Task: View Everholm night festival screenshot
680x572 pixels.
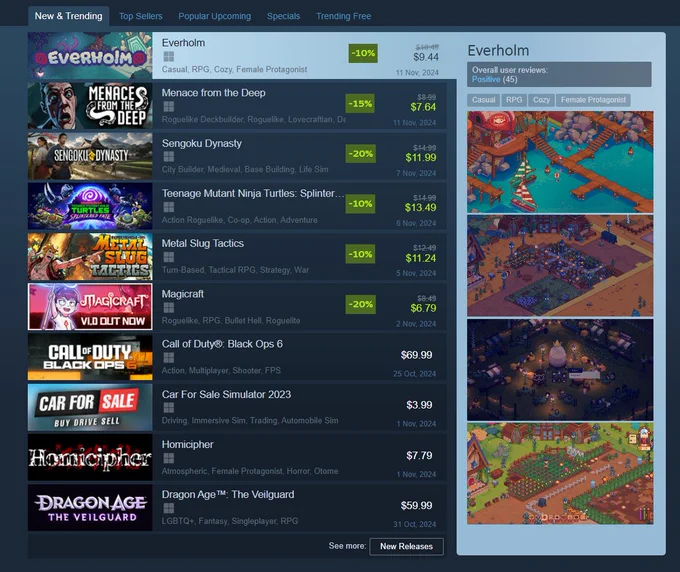Action: [x=560, y=370]
